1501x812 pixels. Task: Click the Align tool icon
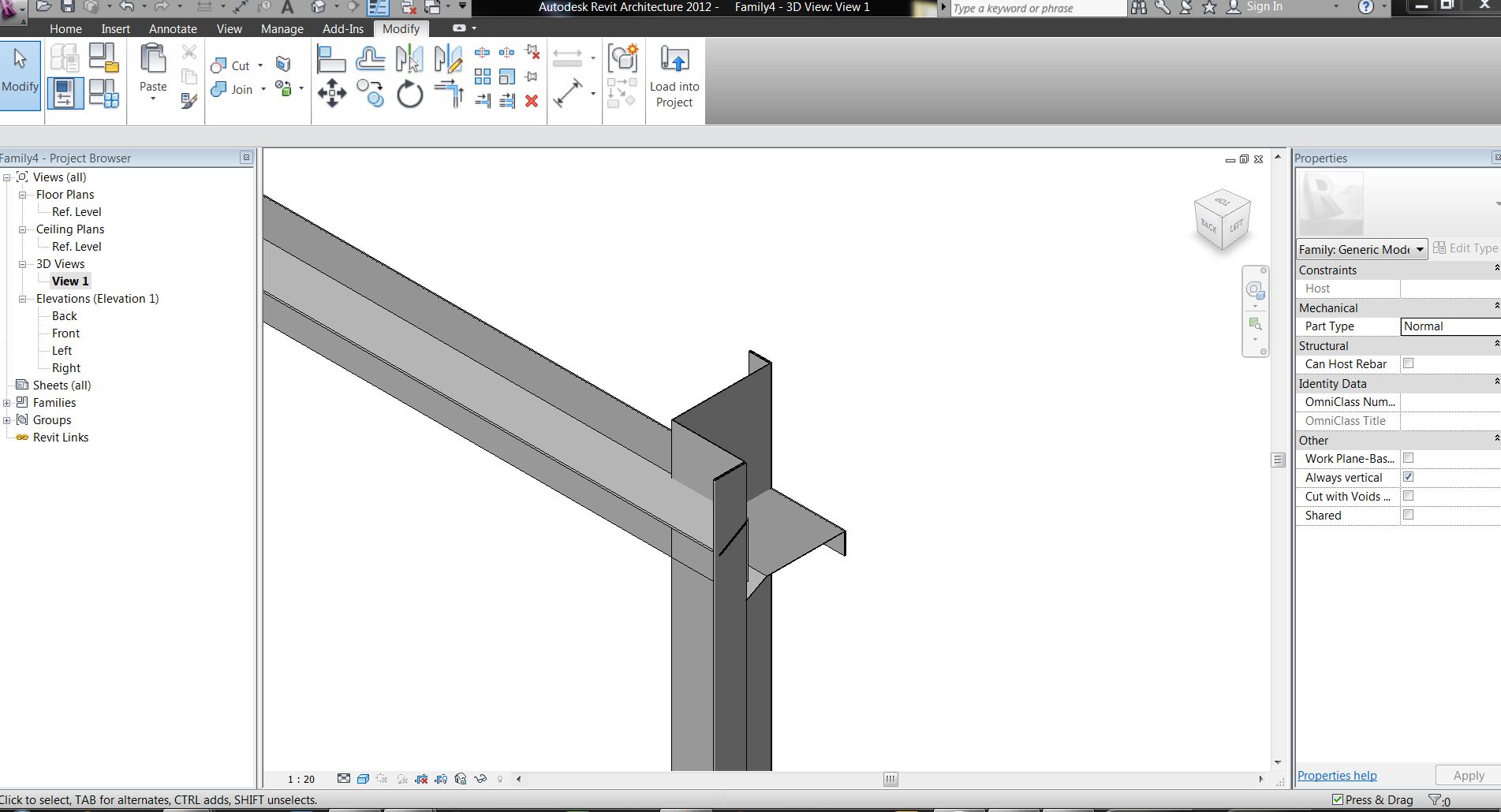(331, 59)
